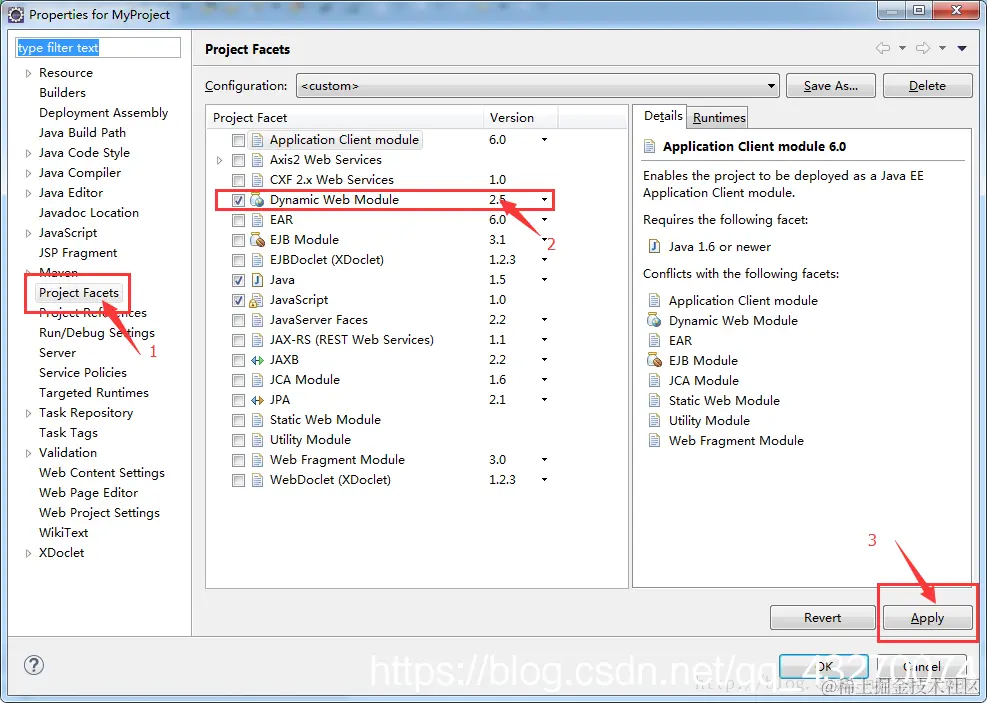The height and width of the screenshot is (703, 987).
Task: Click the JavaServer Faces facet icon
Action: [x=257, y=320]
